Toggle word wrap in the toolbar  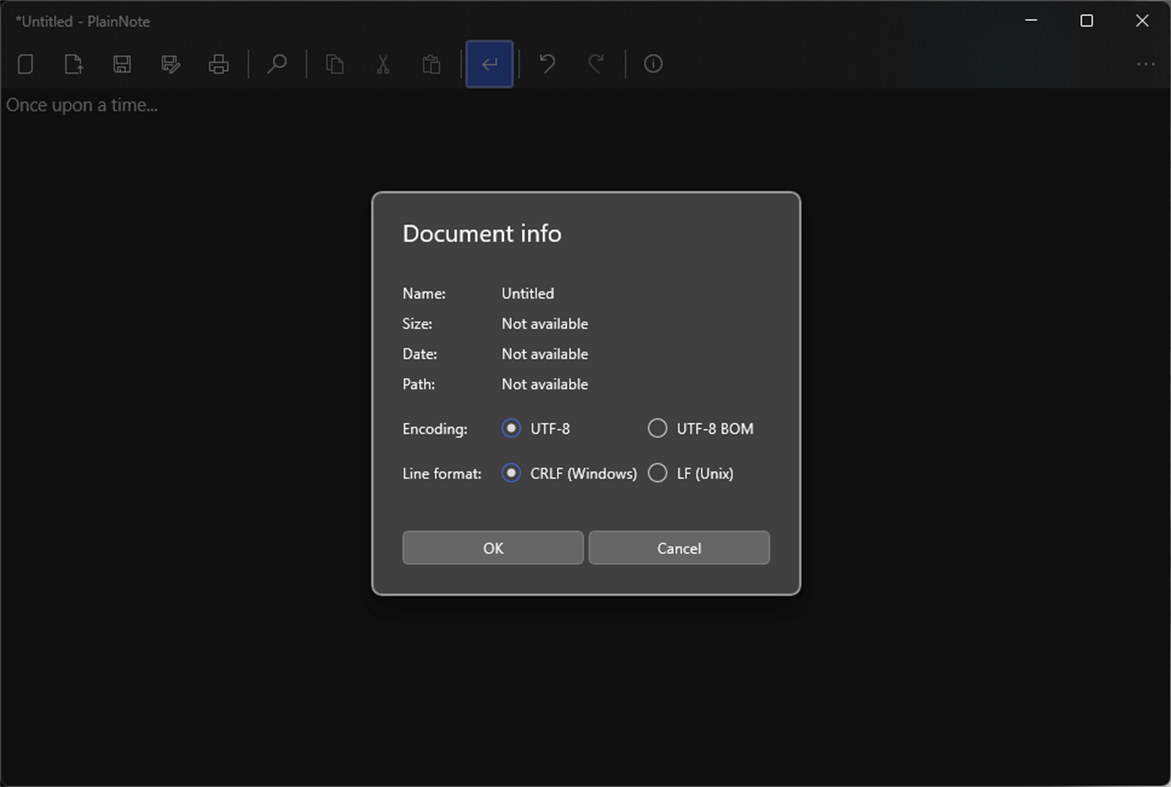pos(488,63)
